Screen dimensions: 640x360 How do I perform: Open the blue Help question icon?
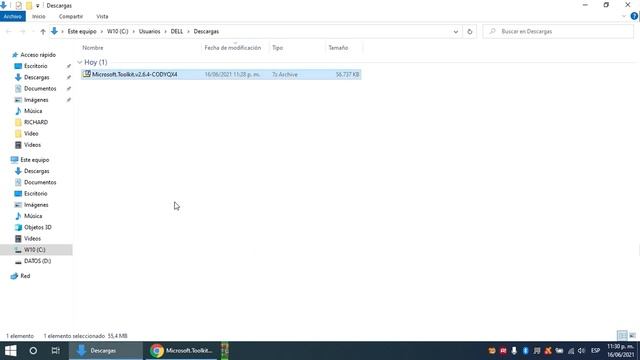tap(634, 16)
